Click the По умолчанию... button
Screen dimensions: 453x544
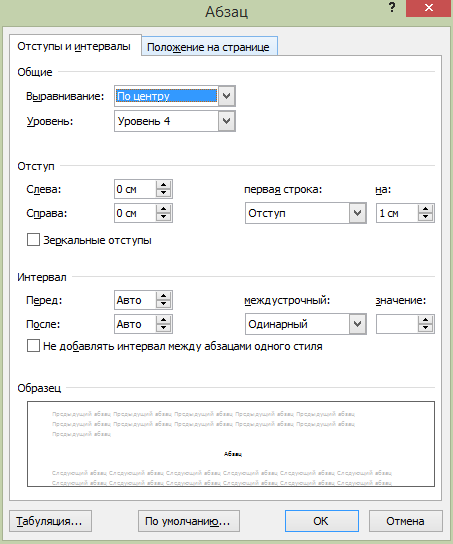click(189, 521)
